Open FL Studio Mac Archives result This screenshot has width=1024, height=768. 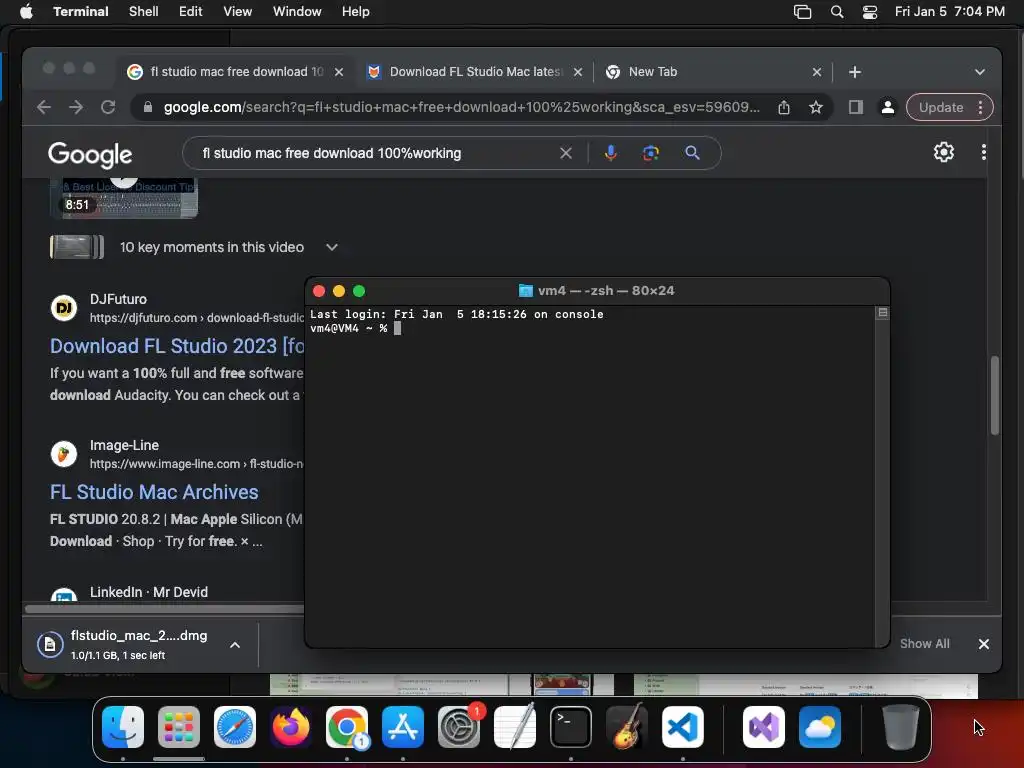point(154,492)
